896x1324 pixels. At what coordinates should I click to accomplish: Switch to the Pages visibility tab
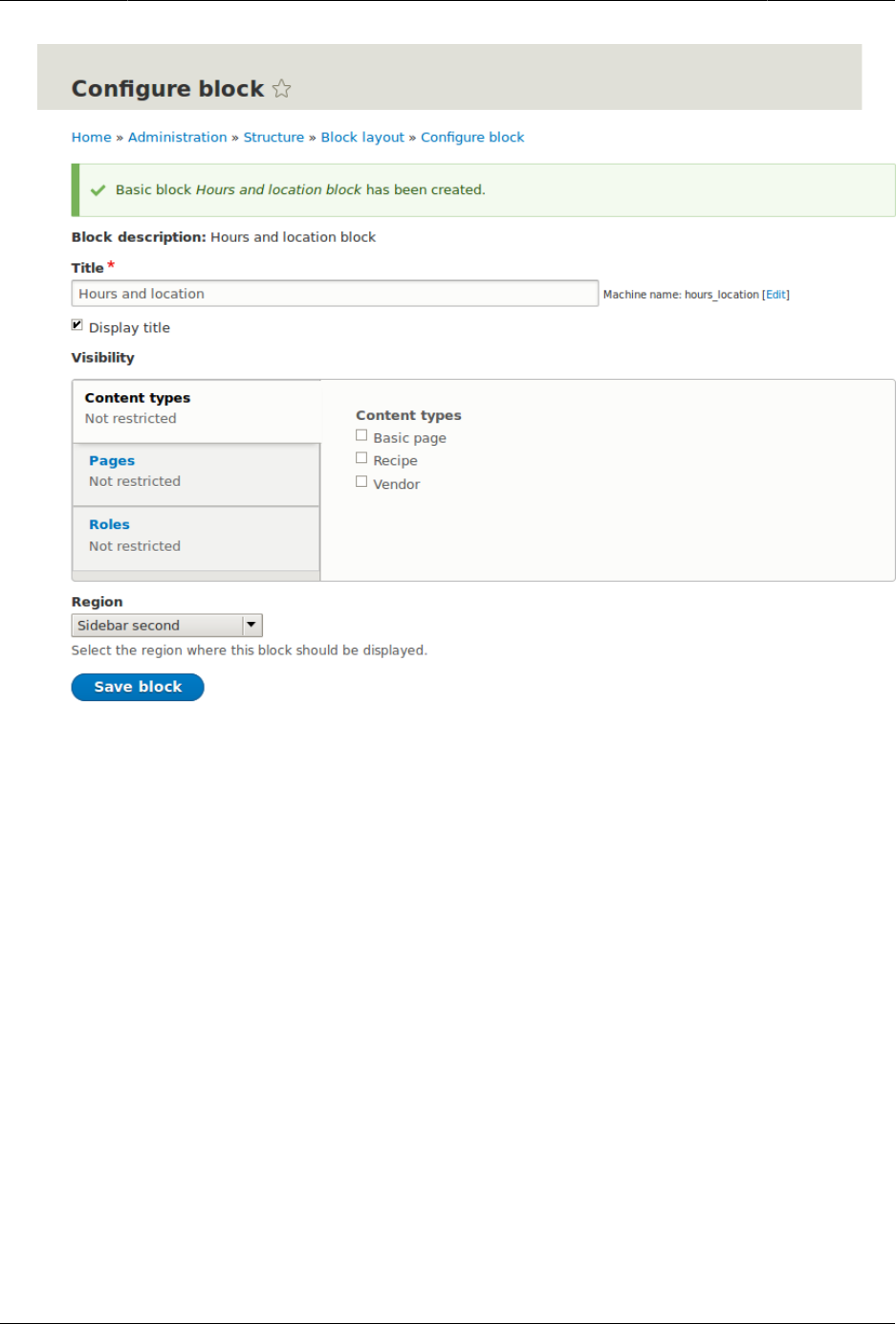pyautogui.click(x=112, y=461)
